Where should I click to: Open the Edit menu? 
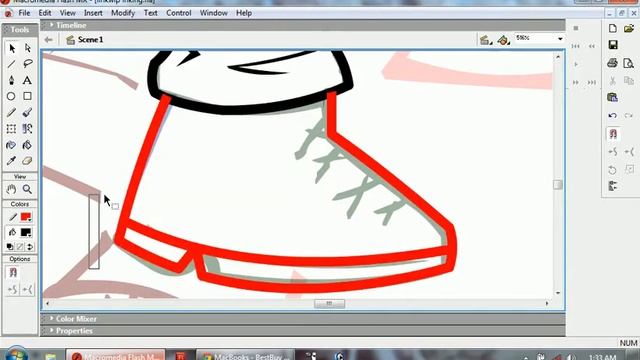pos(45,13)
